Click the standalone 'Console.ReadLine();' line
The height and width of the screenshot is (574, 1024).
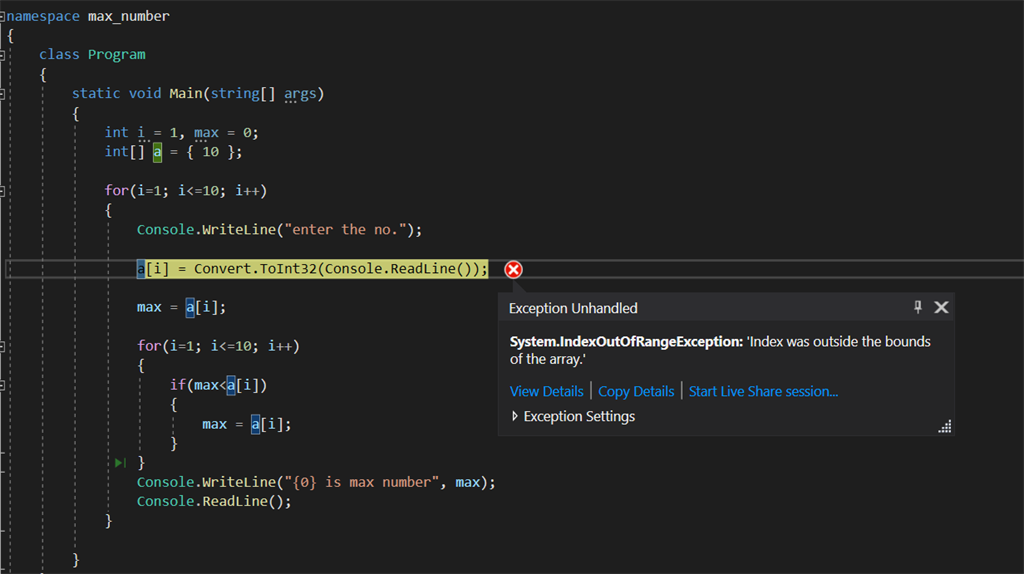pos(214,502)
